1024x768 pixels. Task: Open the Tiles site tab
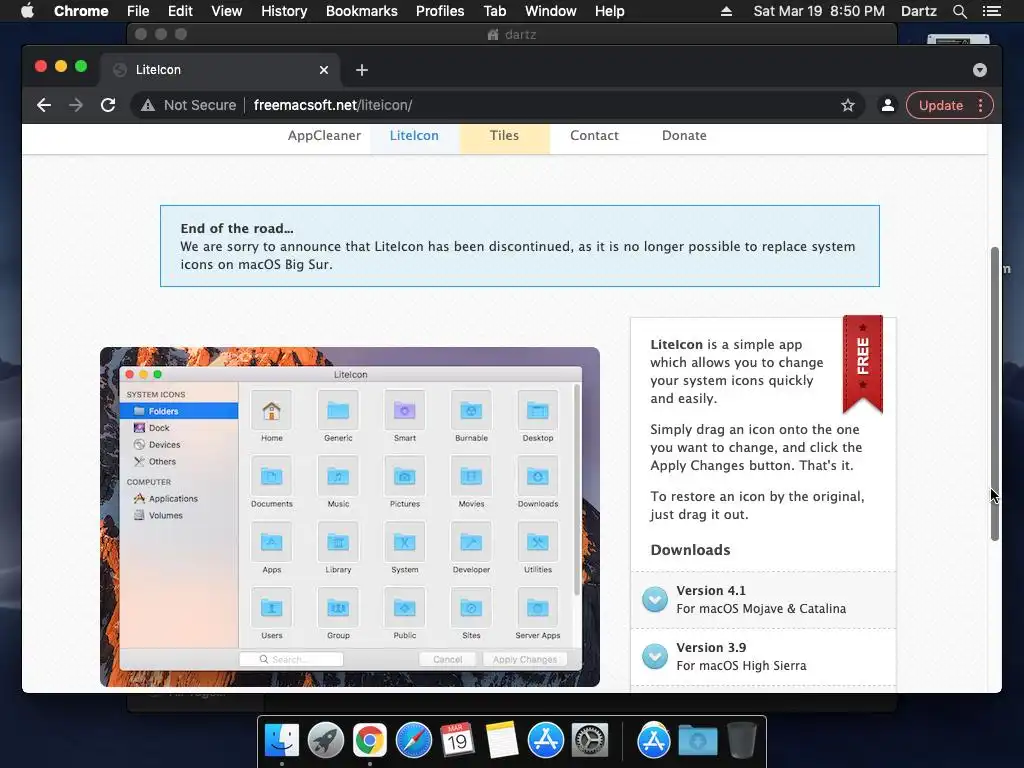point(504,136)
